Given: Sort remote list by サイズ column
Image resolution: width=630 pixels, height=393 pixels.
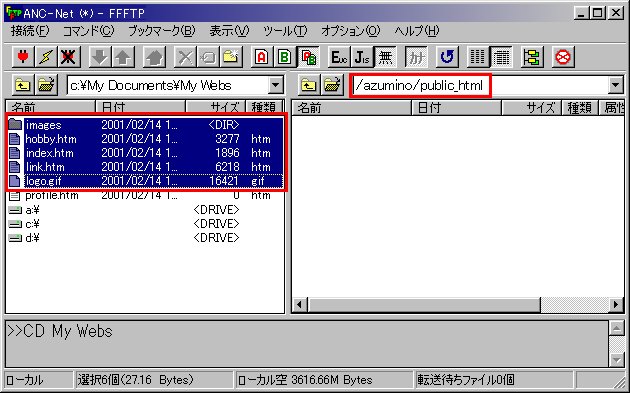Looking at the screenshot, I should (531, 108).
